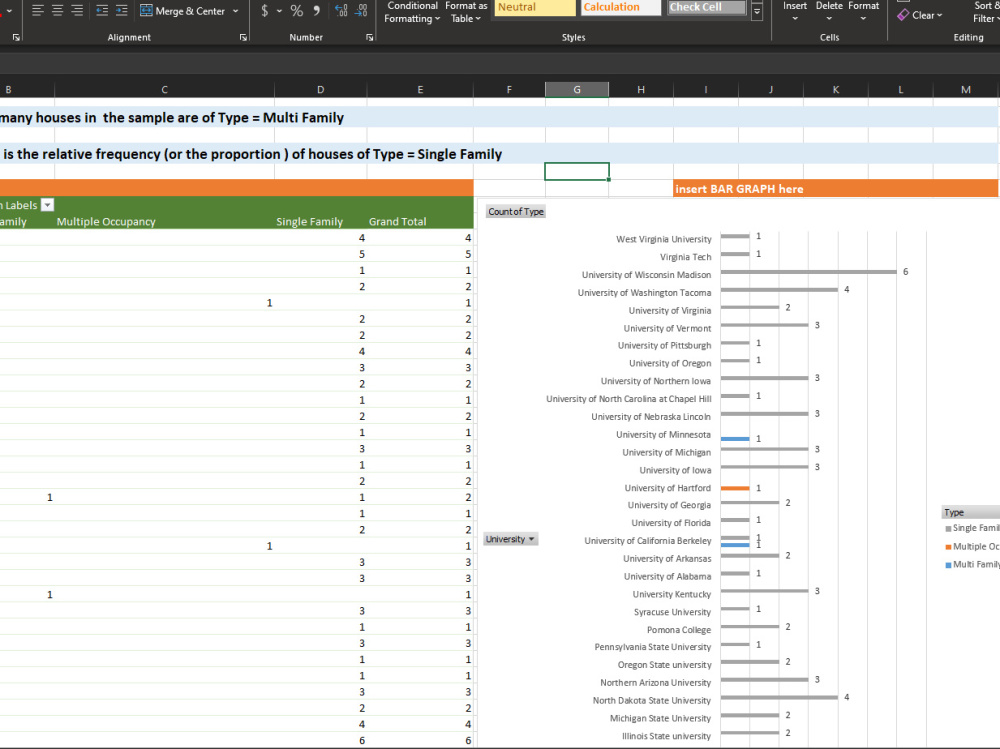This screenshot has height=749, width=1000.
Task: Select column G header
Action: (x=577, y=90)
